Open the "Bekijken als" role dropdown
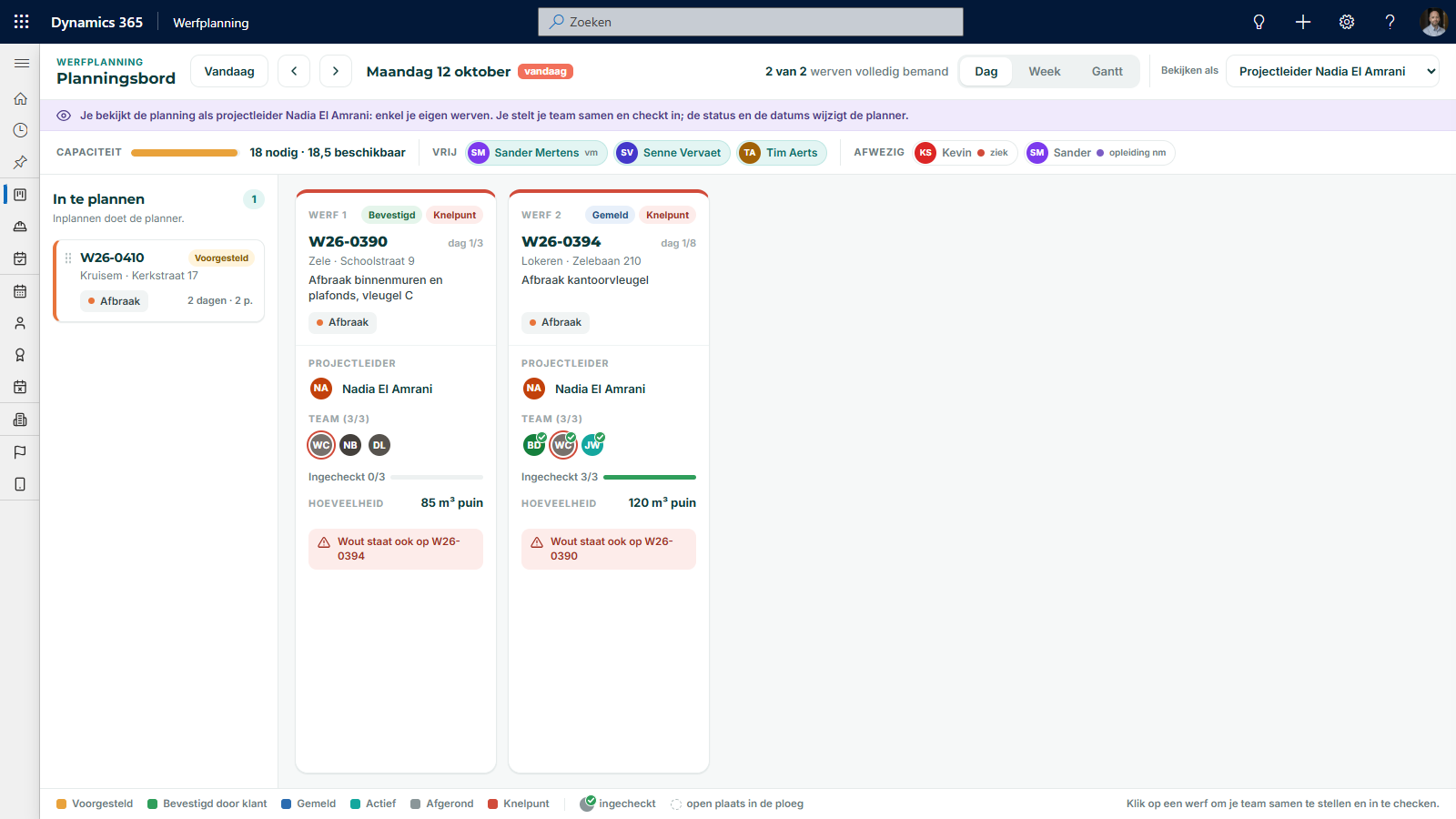Image resolution: width=1456 pixels, height=819 pixels. tap(1332, 71)
